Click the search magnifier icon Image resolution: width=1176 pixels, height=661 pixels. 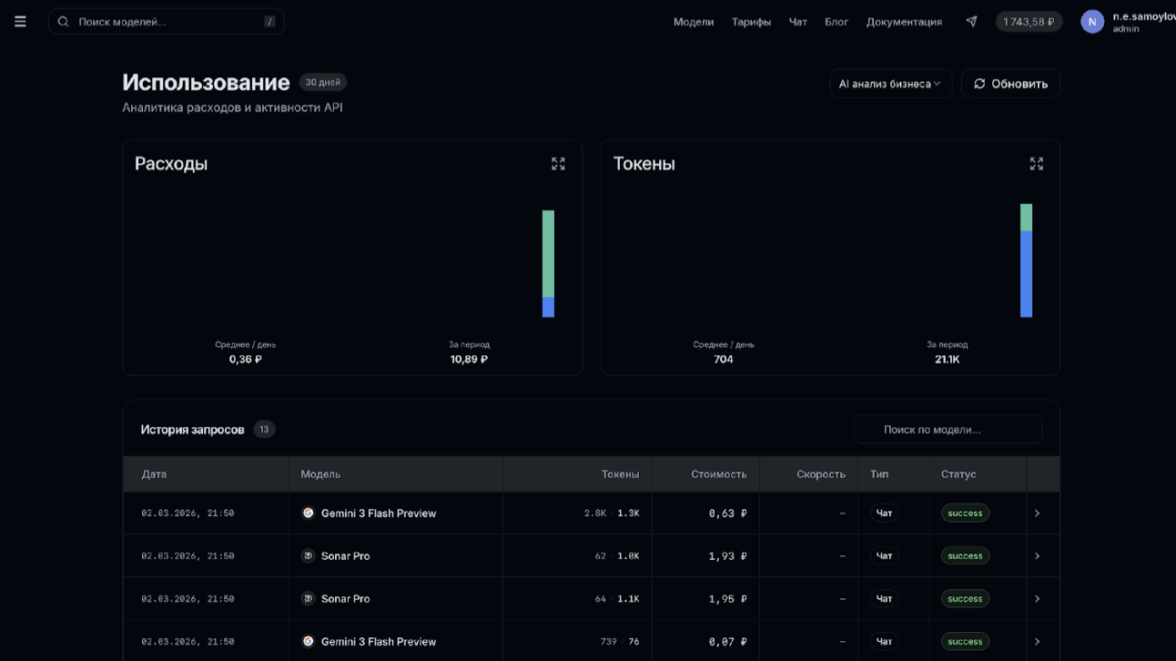click(63, 22)
